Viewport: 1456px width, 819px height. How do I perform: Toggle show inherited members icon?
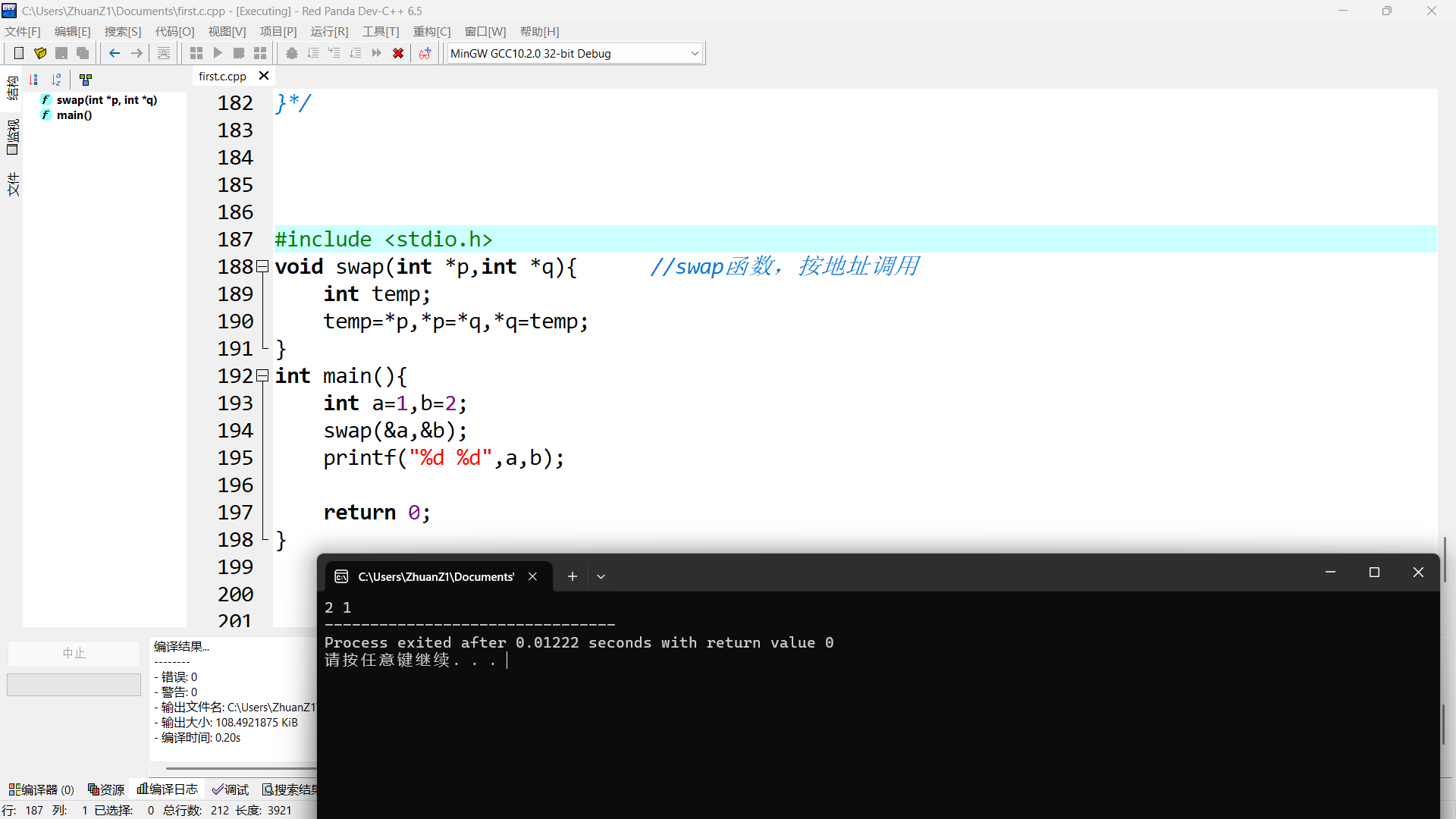(86, 80)
